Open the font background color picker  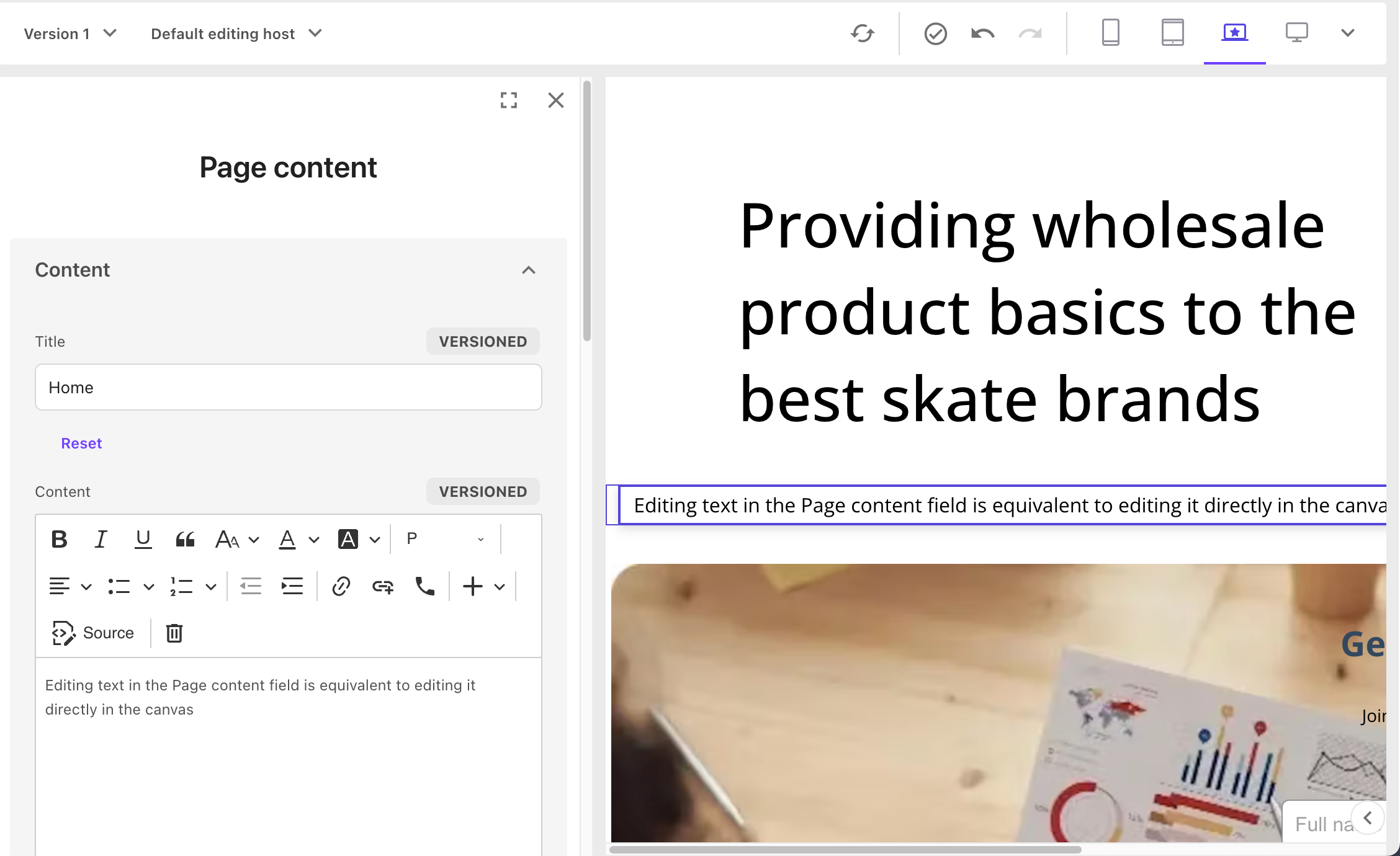click(359, 539)
